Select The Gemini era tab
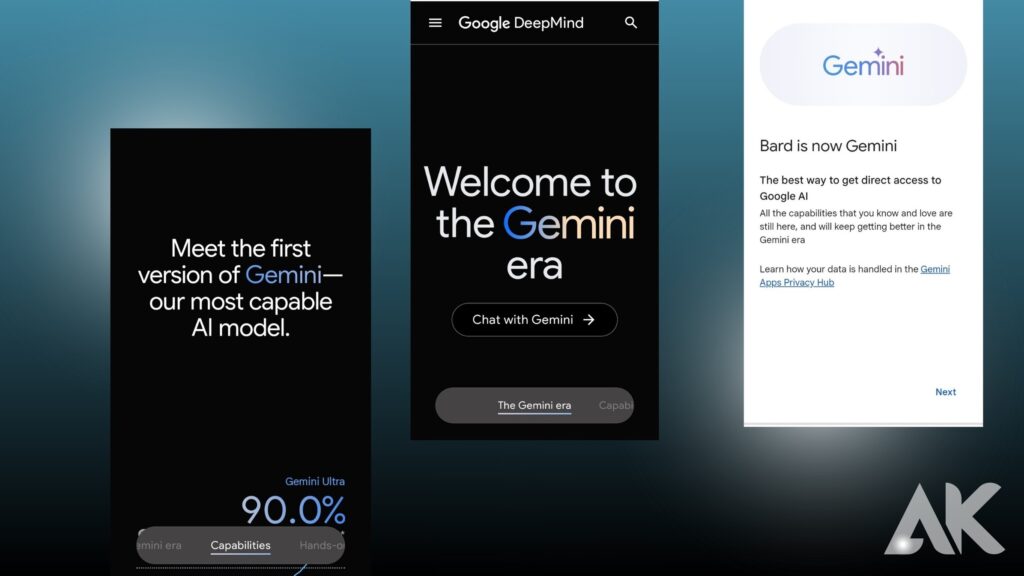 (x=534, y=406)
